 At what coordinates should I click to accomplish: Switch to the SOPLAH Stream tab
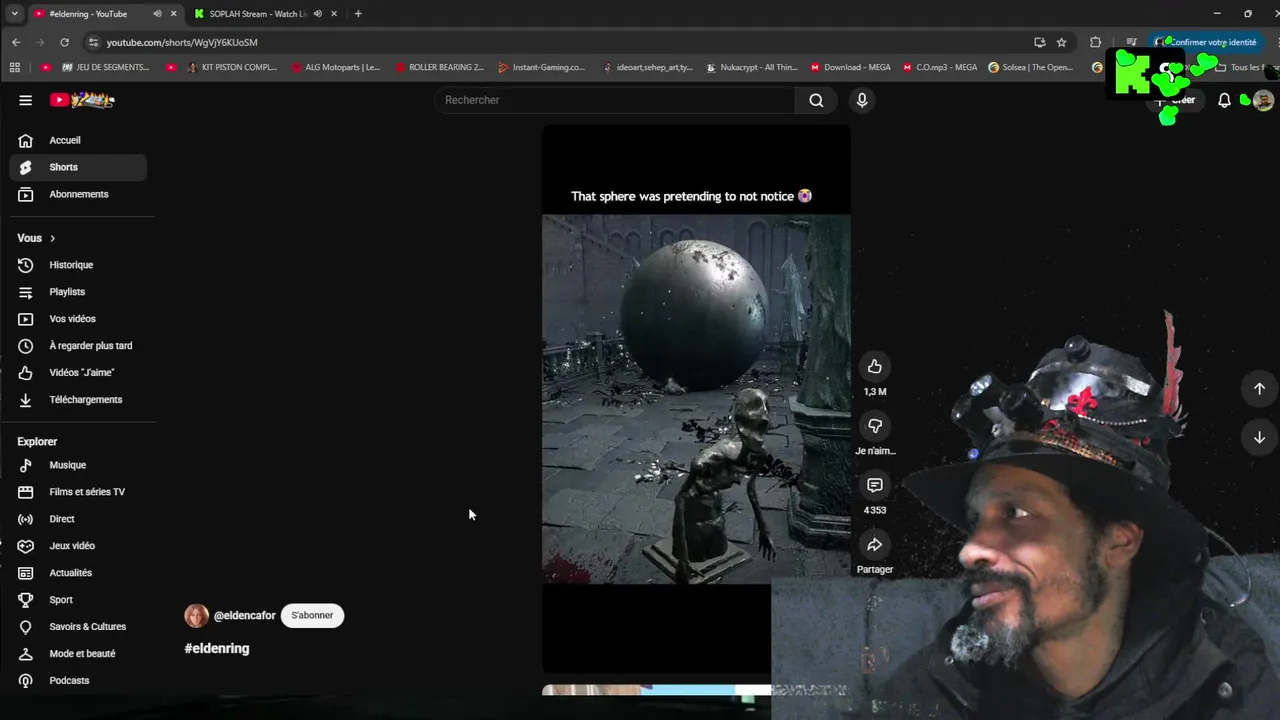click(x=258, y=14)
